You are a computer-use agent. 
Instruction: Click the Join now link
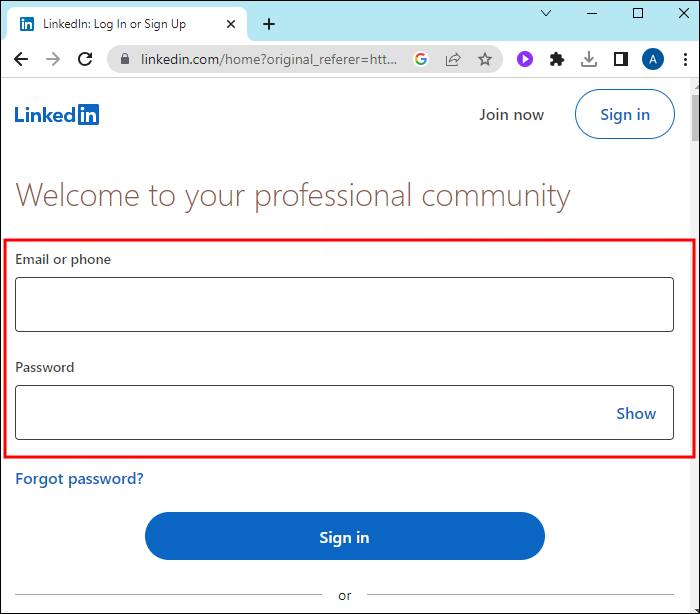[511, 114]
